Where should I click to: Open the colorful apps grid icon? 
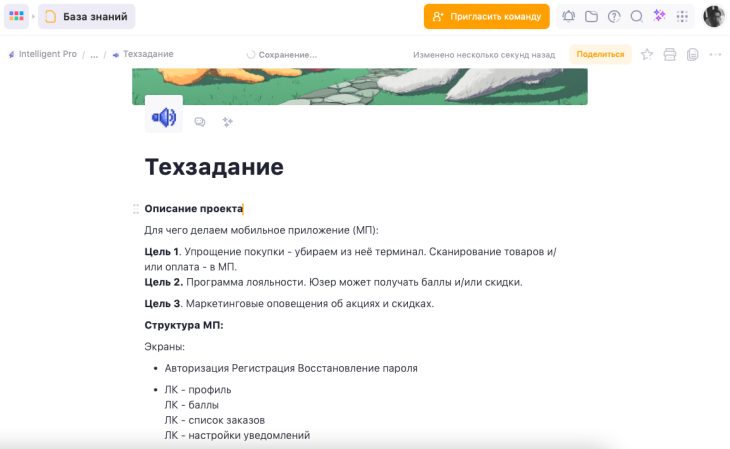click(16, 16)
